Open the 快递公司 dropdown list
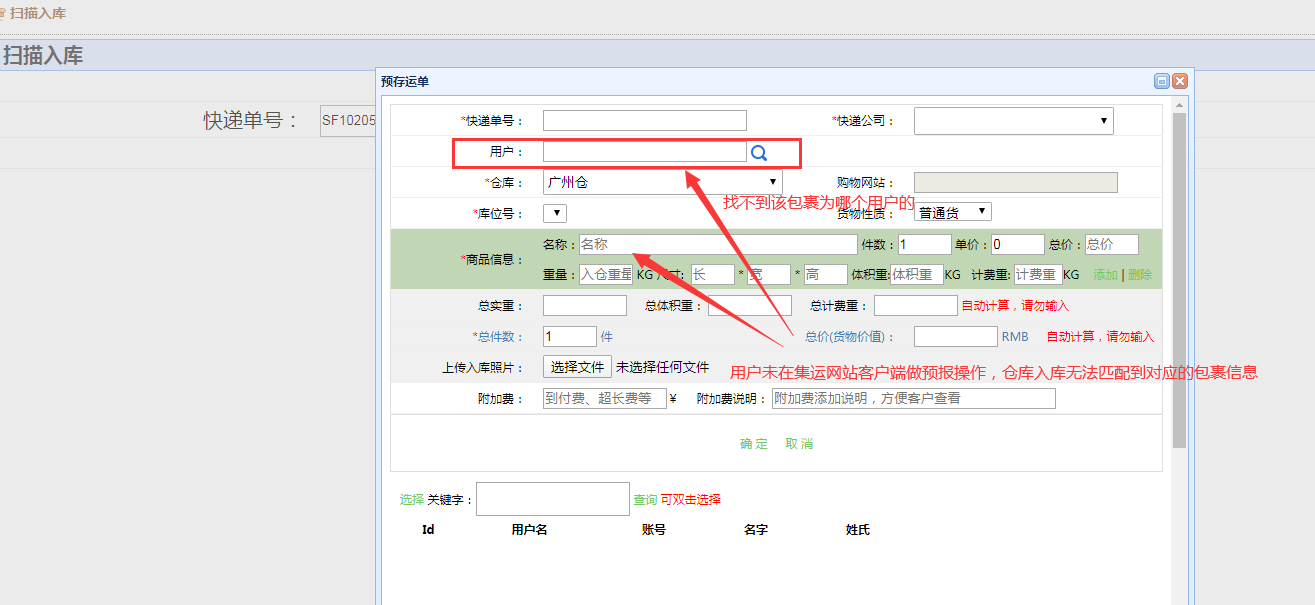 [1013, 121]
